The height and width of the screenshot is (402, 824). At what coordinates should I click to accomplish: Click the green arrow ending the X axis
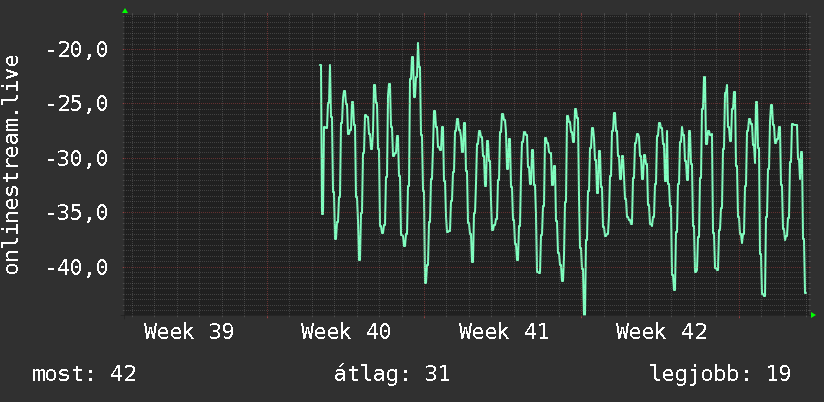pyautogui.click(x=813, y=315)
